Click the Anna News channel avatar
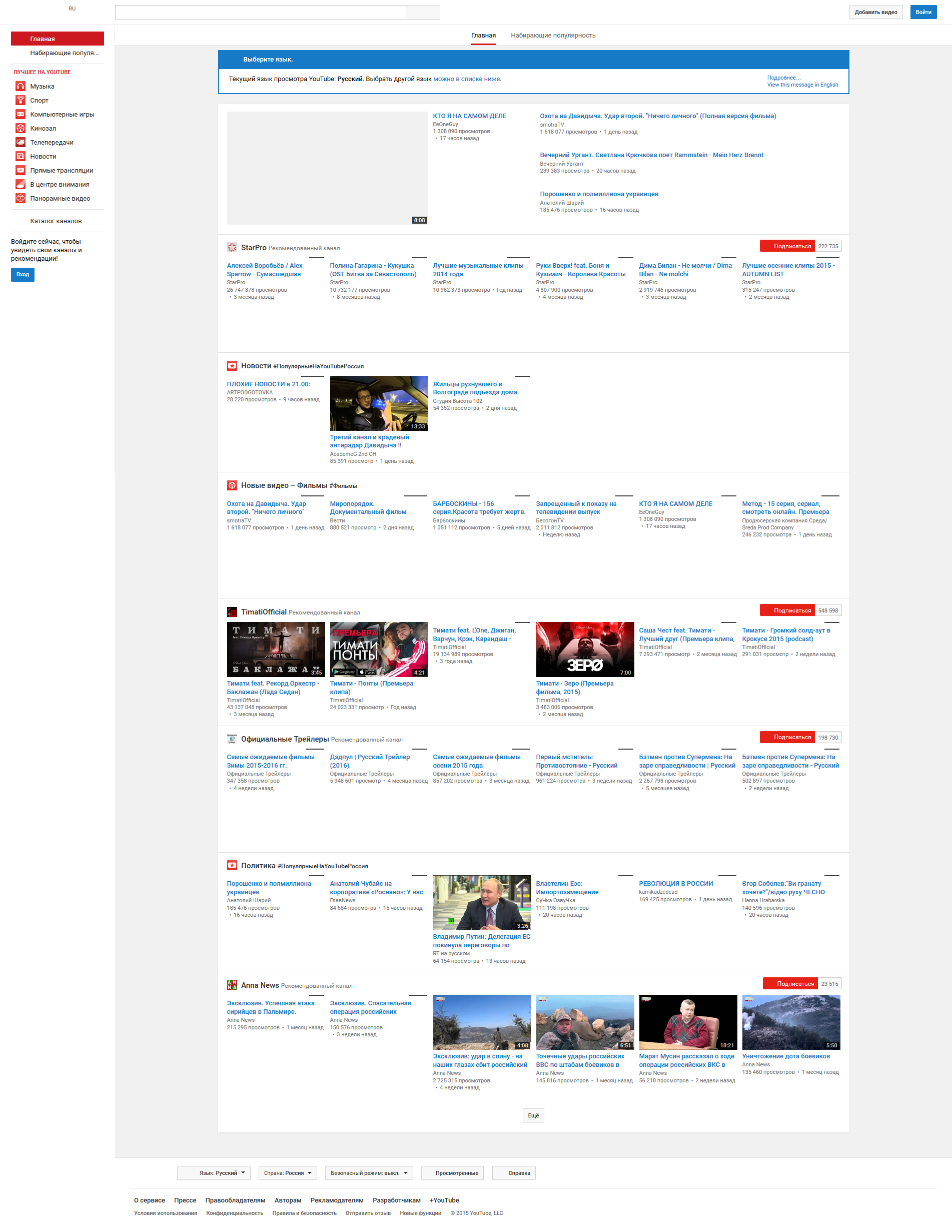 232,985
